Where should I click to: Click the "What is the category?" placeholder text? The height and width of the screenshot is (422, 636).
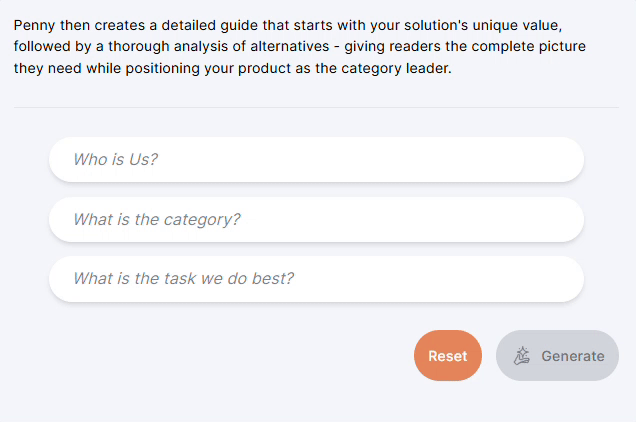157,220
